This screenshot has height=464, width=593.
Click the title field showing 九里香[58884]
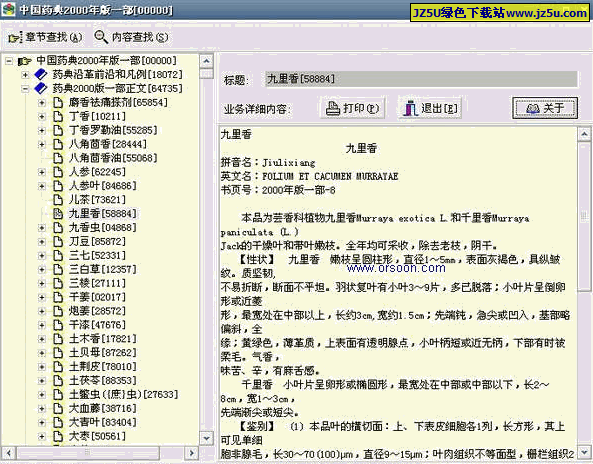pos(421,79)
